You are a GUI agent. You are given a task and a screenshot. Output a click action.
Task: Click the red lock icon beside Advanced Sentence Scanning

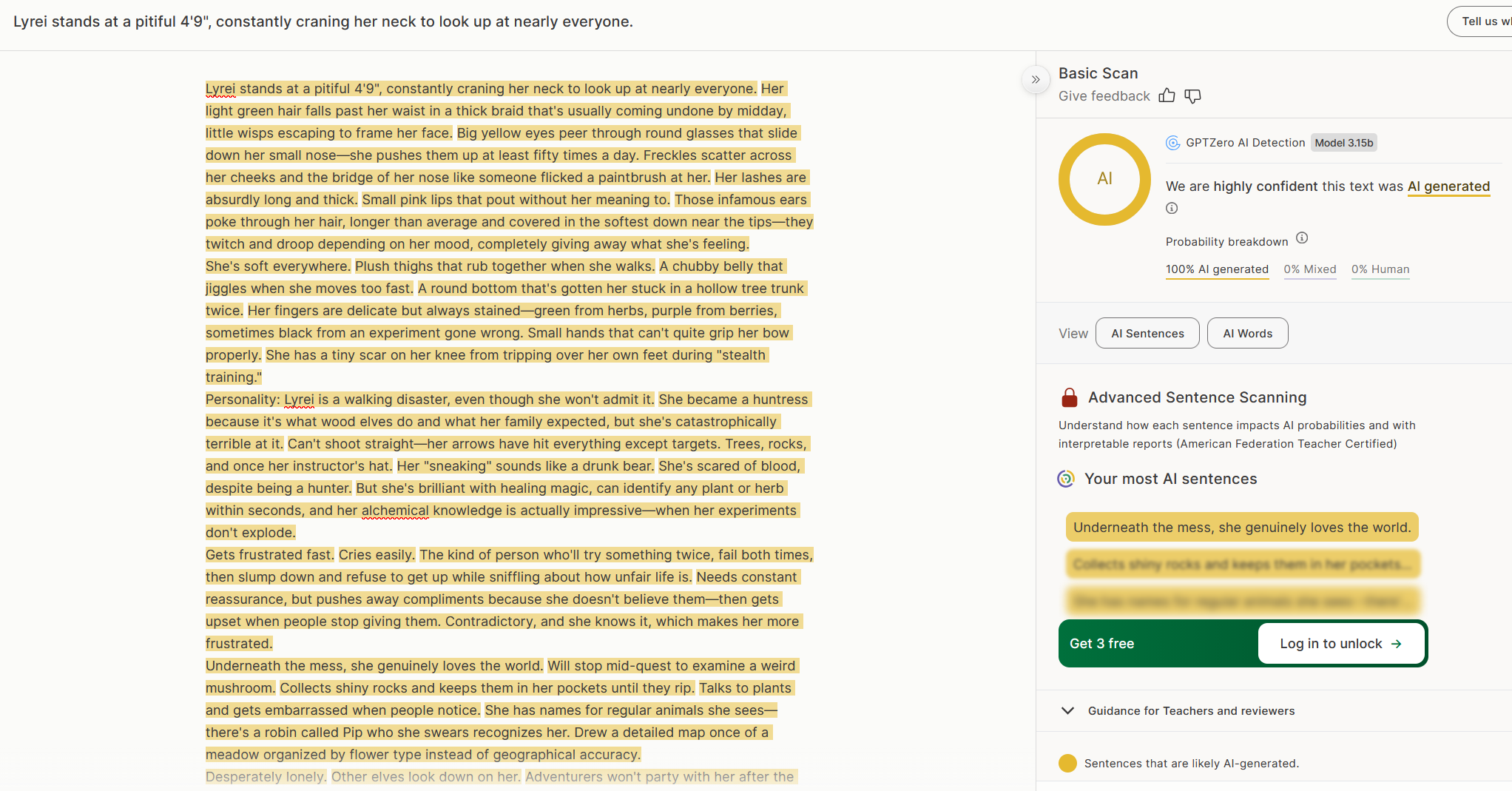(1070, 398)
